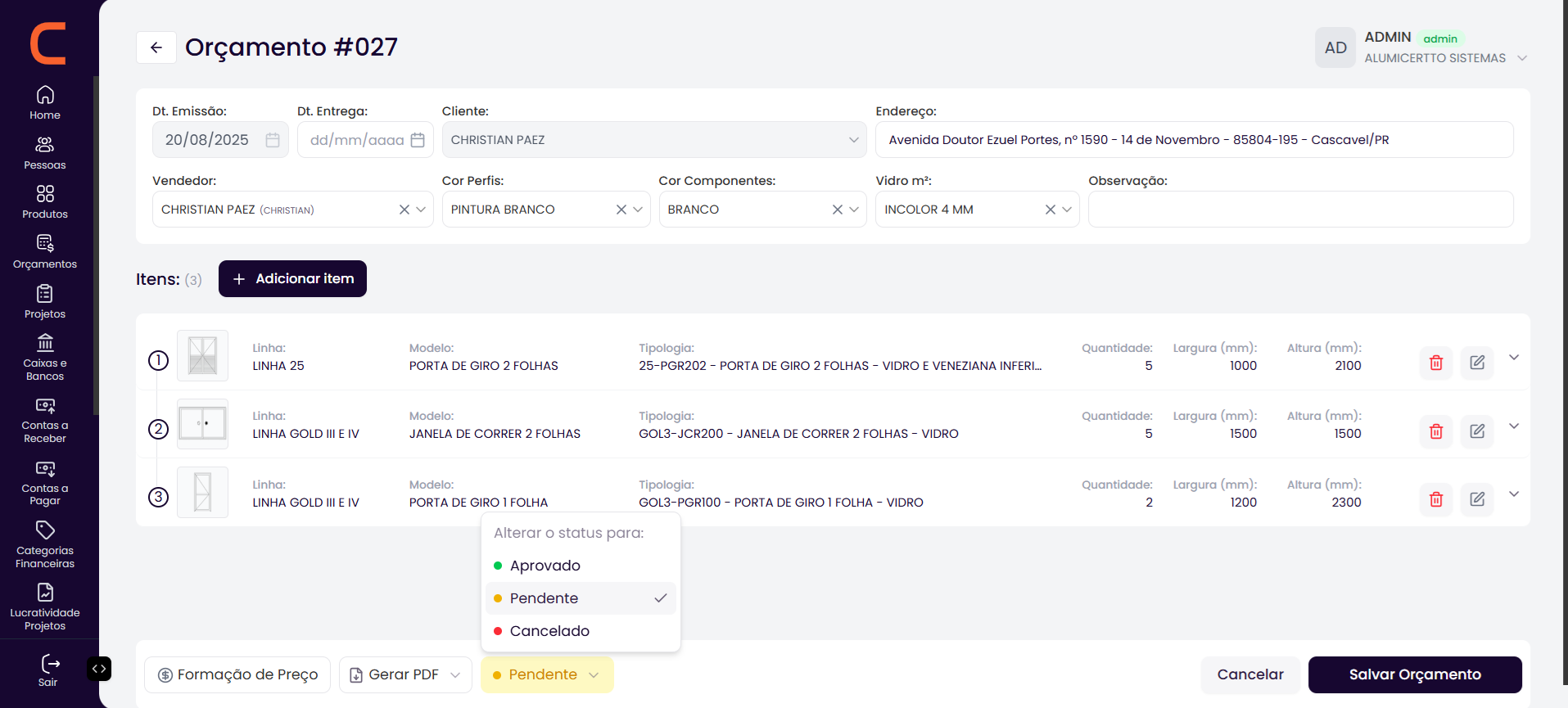Open Lucratividade Projetos in sidebar
Screen dimensions: 1568x708
[45, 607]
